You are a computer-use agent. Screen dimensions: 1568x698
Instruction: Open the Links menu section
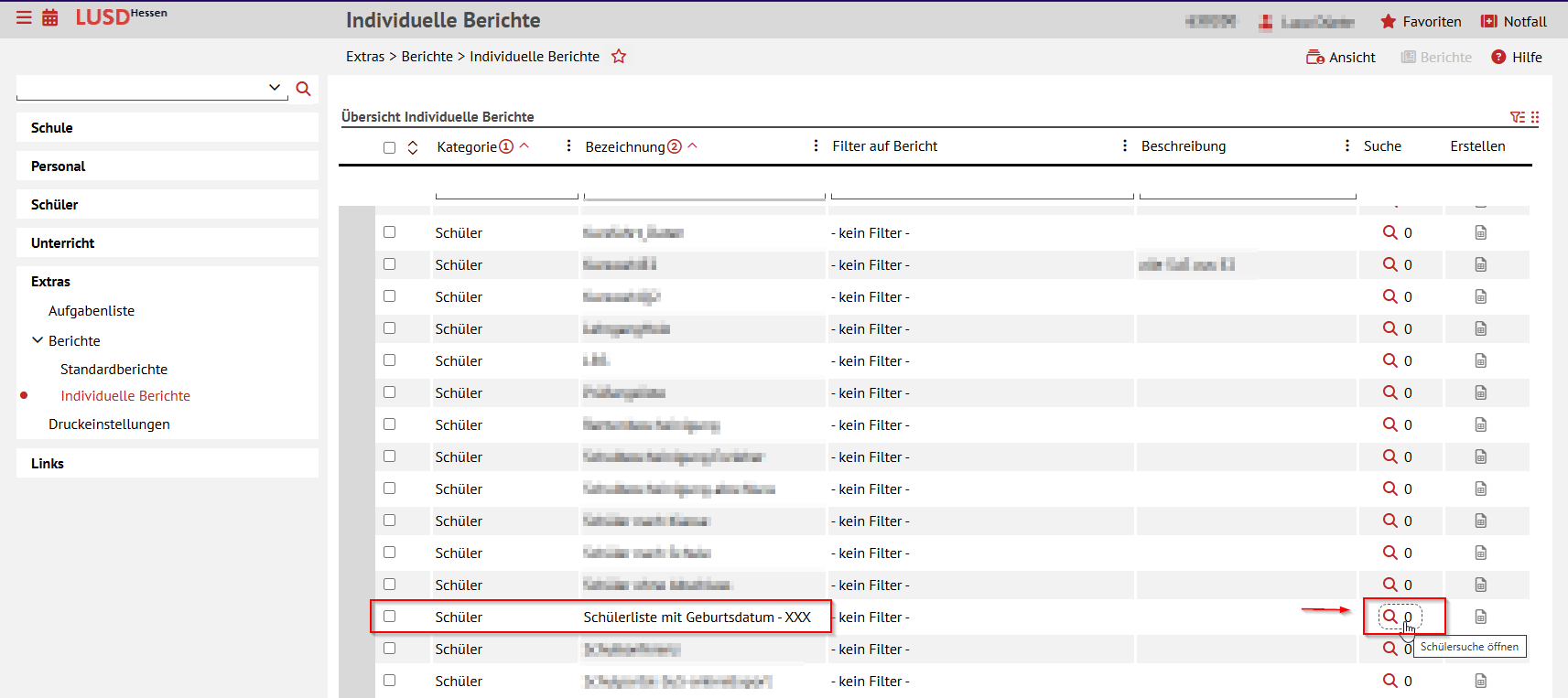pyautogui.click(x=168, y=464)
